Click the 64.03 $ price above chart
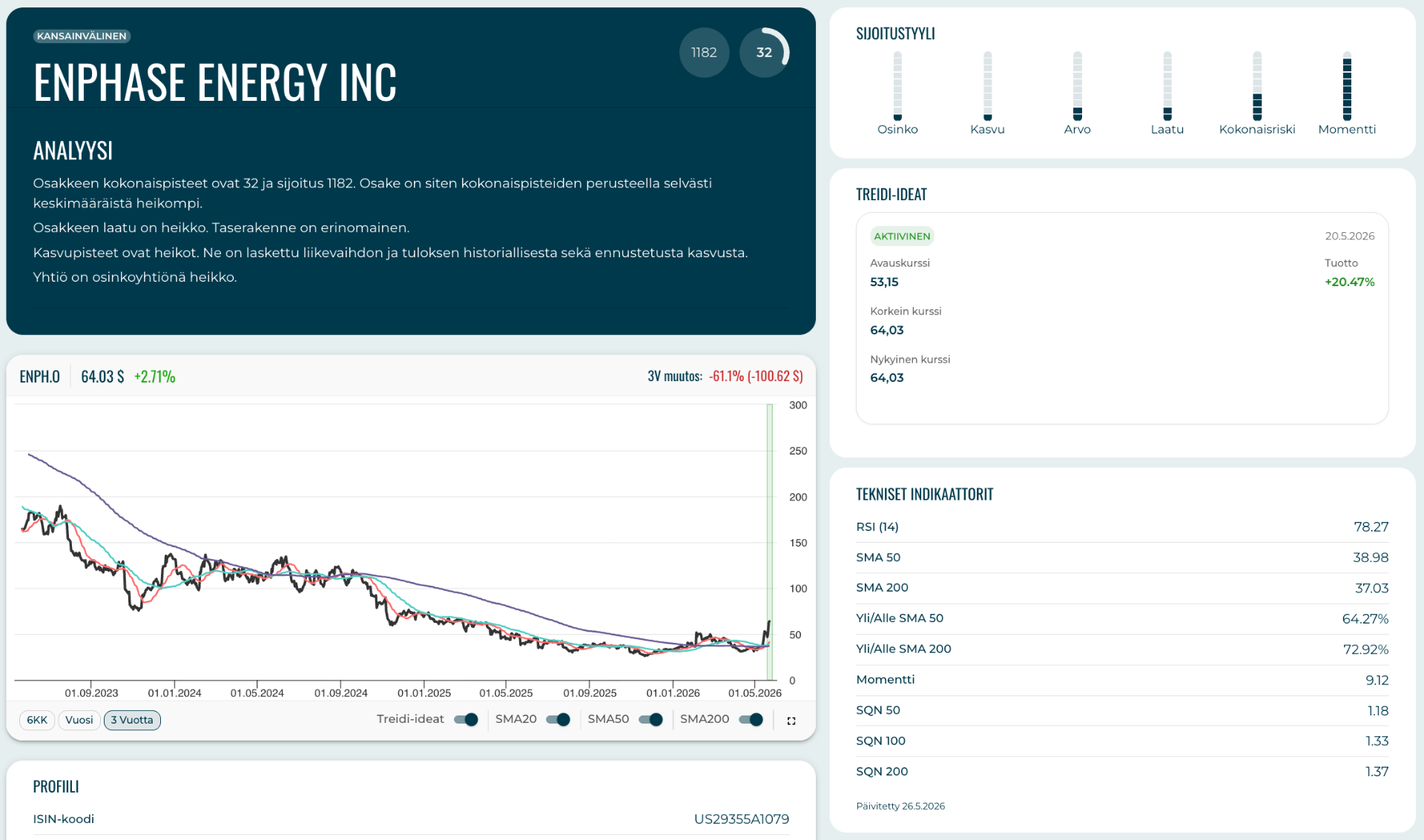 tap(102, 377)
